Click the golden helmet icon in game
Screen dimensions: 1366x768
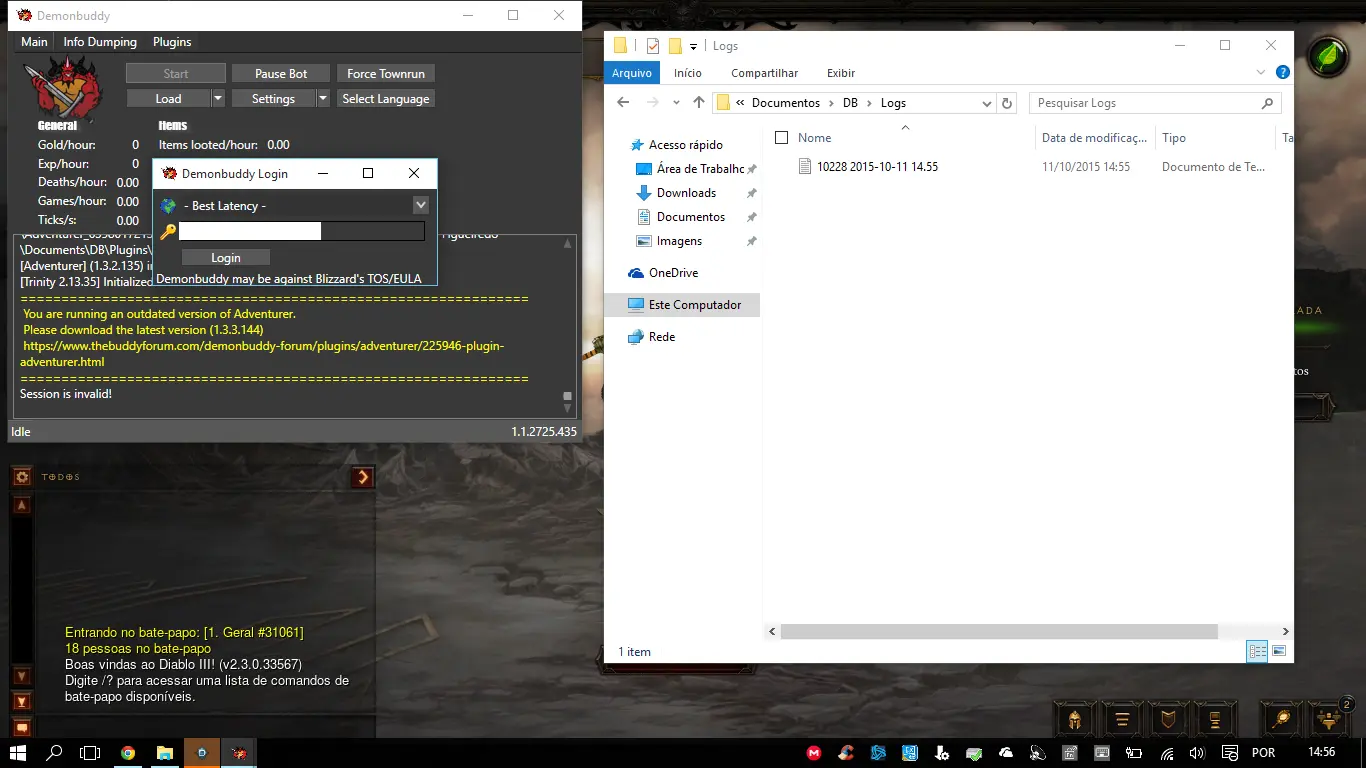point(1074,719)
